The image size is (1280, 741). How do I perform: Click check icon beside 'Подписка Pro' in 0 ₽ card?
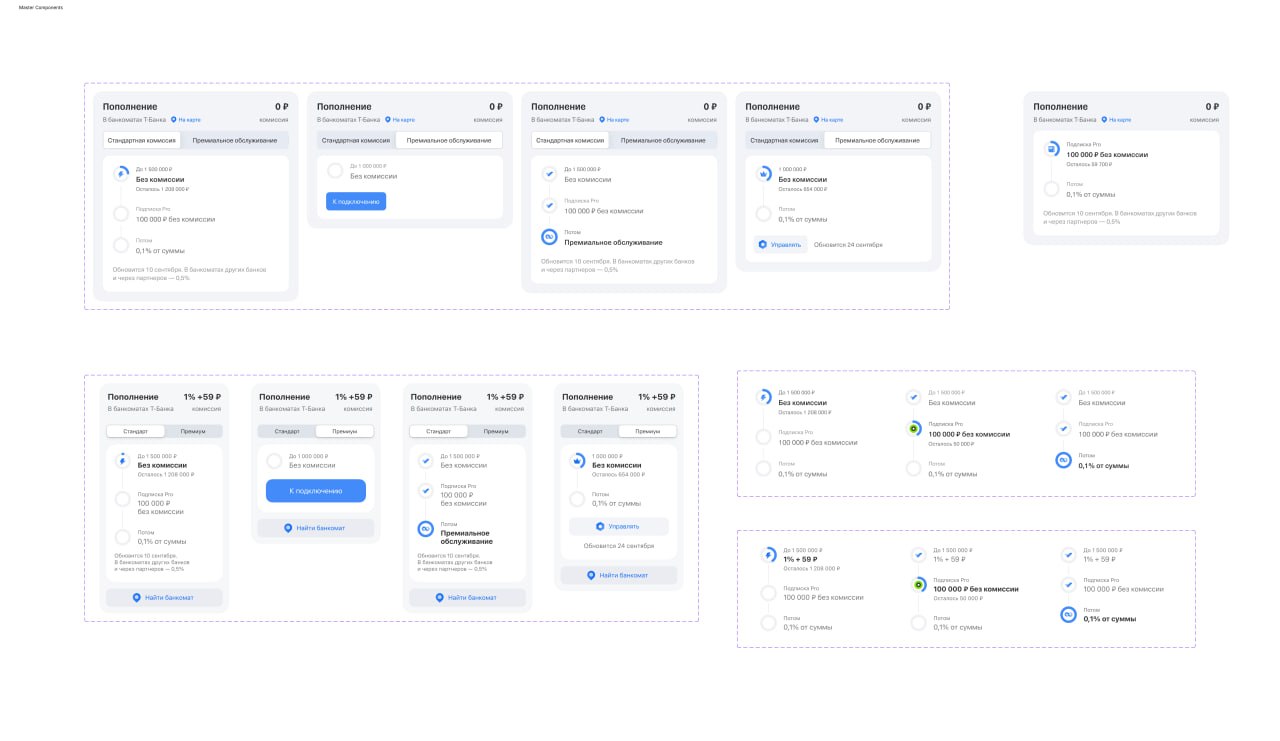[x=549, y=205]
